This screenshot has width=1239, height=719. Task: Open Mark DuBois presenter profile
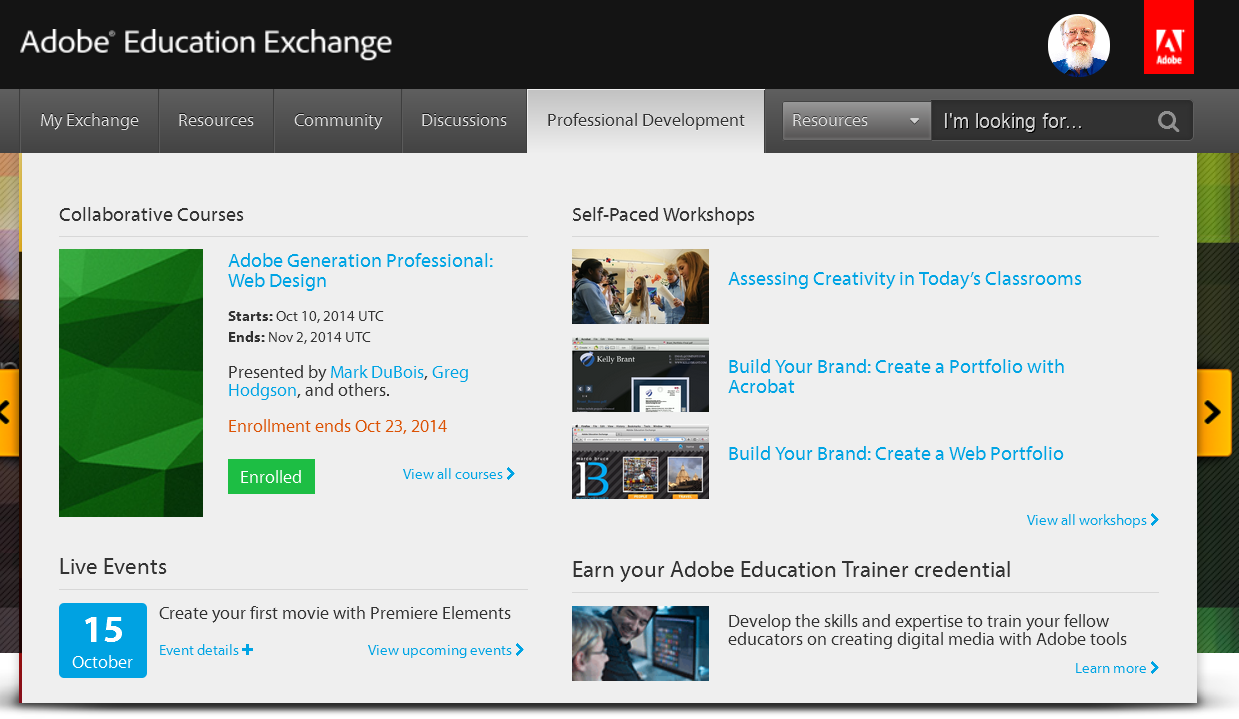(378, 372)
